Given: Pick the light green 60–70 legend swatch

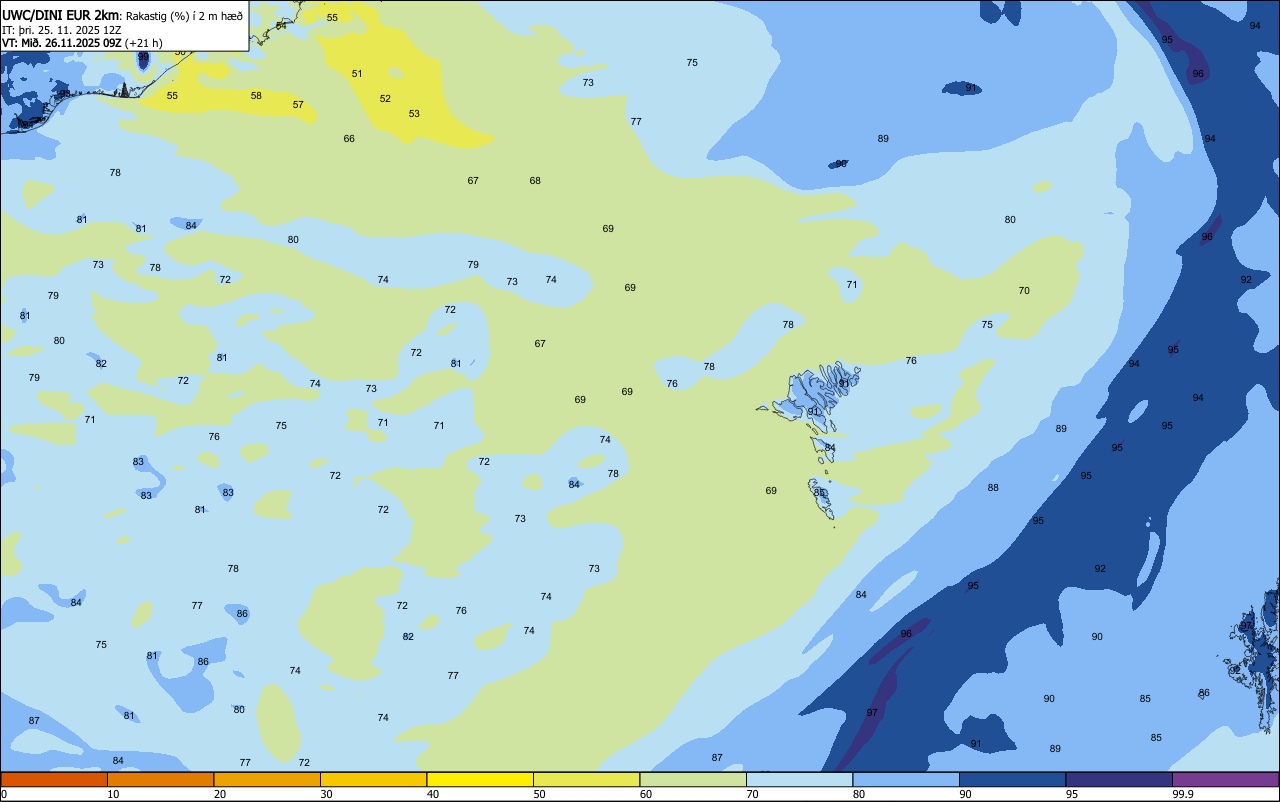Looking at the screenshot, I should [693, 779].
